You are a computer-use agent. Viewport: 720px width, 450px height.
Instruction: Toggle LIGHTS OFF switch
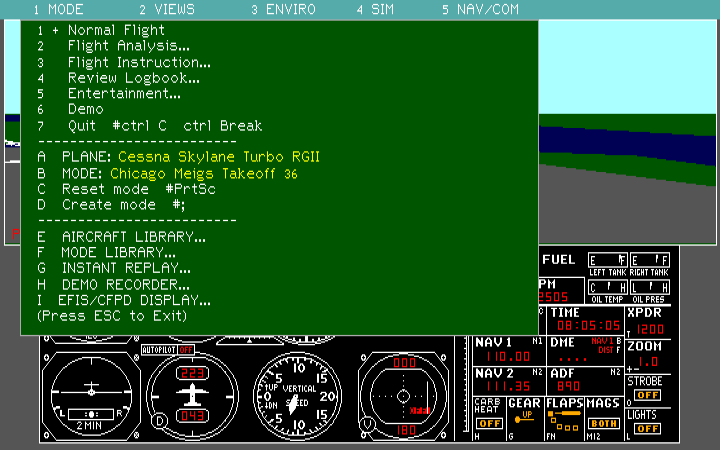(648, 428)
